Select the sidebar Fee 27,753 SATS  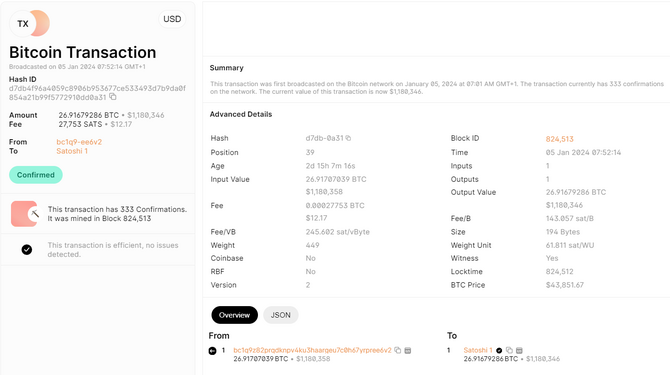click(80, 124)
